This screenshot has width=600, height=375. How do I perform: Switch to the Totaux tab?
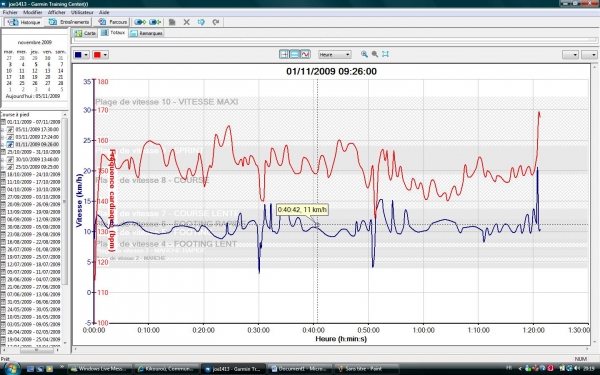[113, 33]
